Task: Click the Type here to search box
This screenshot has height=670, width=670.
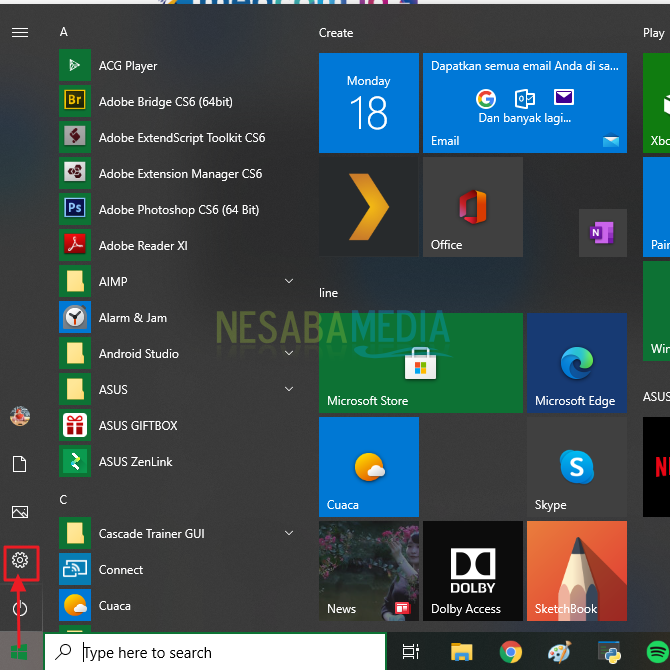Action: click(215, 652)
